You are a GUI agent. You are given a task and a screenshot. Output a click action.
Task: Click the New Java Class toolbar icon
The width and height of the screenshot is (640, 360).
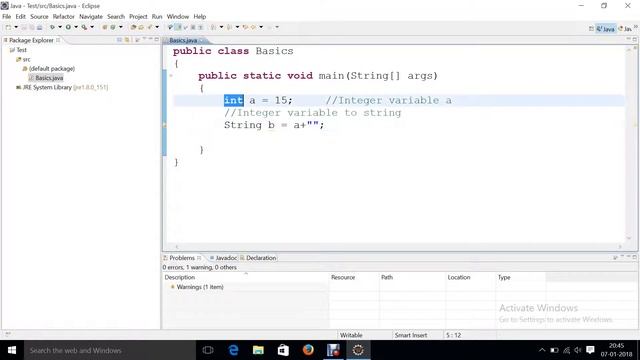113,27
